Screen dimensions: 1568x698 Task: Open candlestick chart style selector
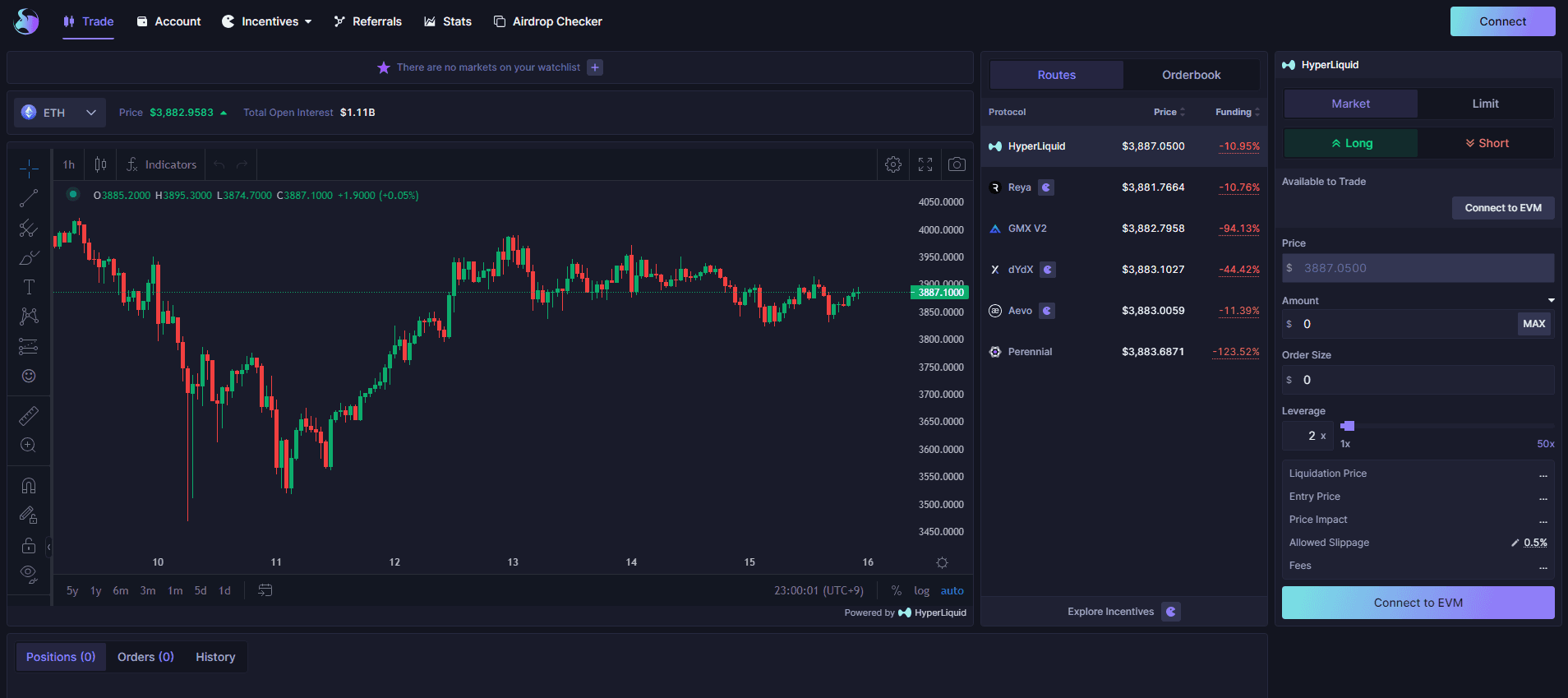[x=100, y=164]
